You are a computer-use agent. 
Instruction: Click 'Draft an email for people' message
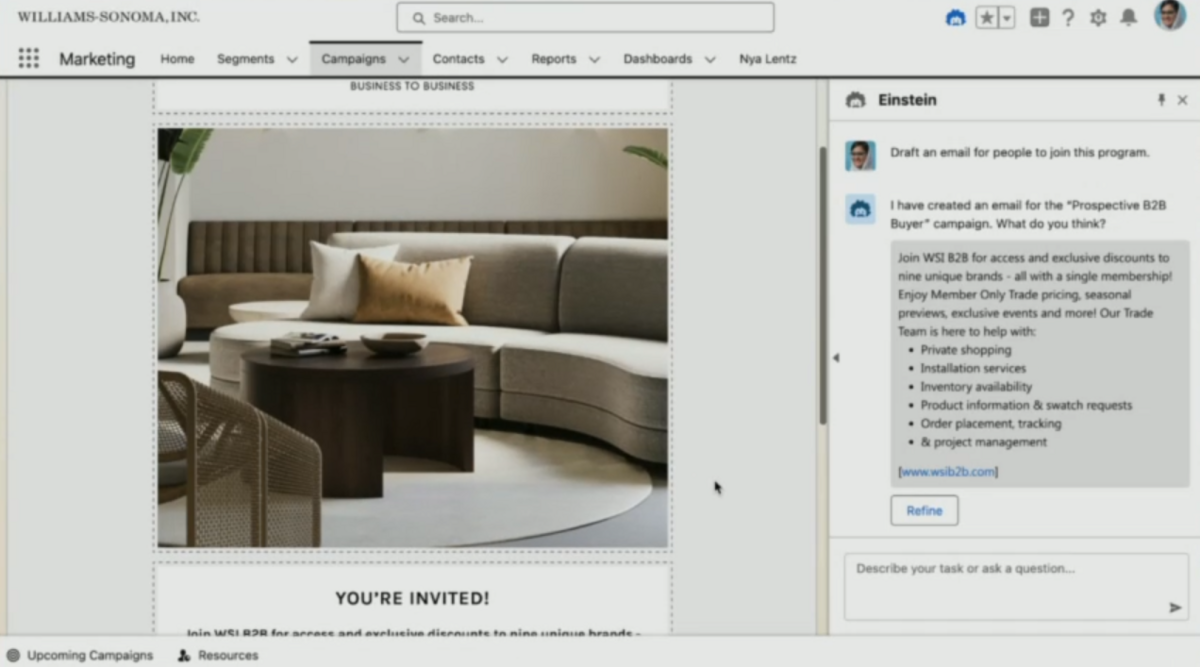coord(1020,153)
